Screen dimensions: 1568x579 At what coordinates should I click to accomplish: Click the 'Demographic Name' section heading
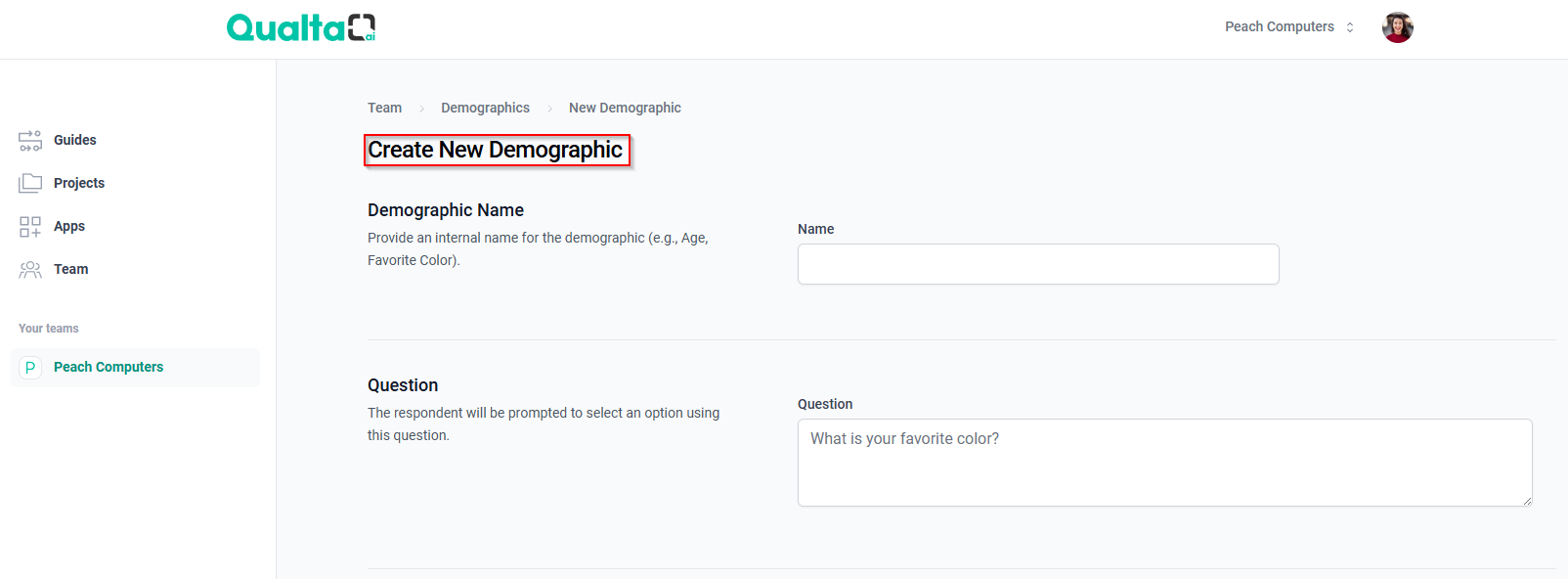point(446,210)
